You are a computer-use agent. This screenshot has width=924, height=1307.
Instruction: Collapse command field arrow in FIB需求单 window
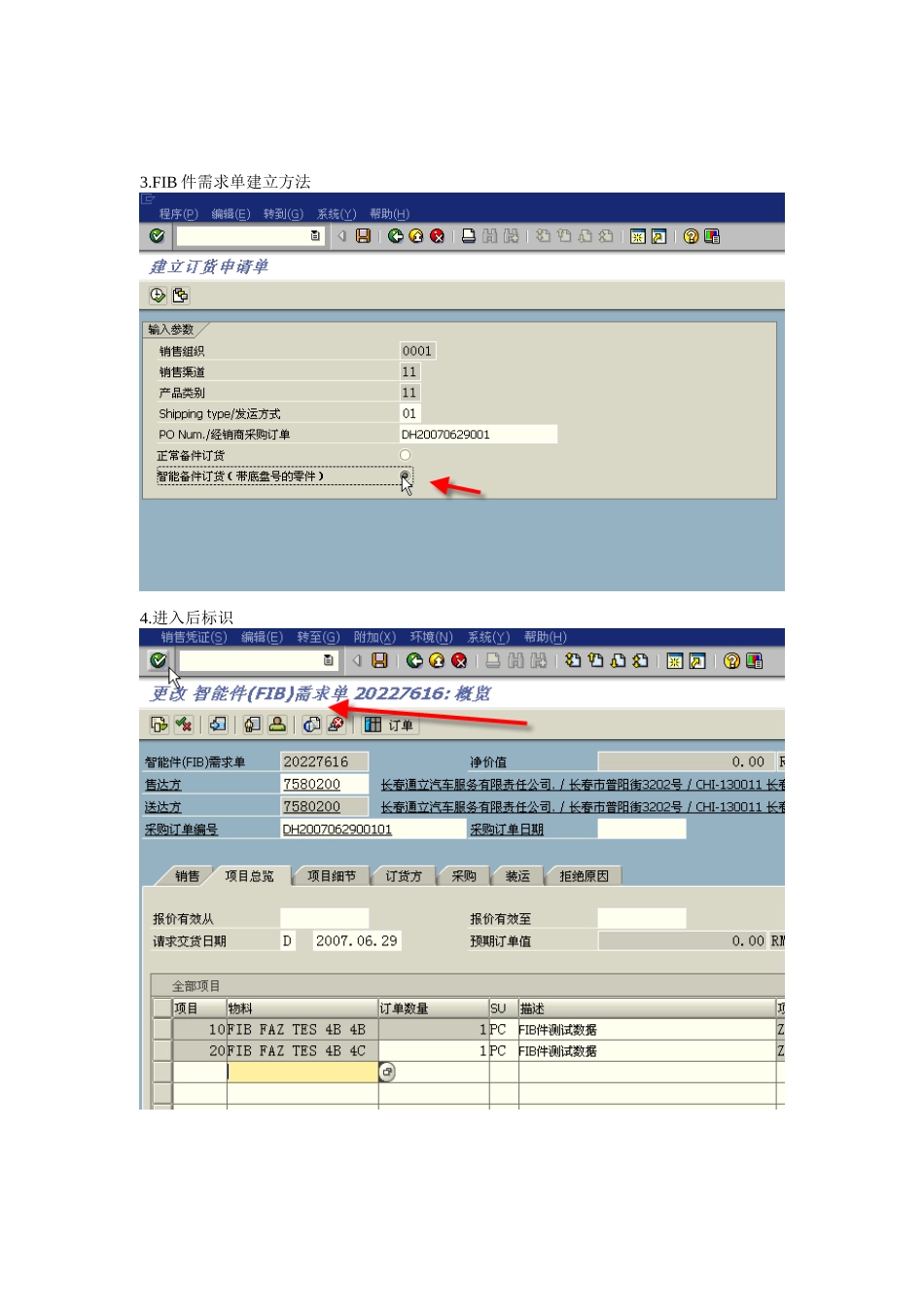[357, 660]
